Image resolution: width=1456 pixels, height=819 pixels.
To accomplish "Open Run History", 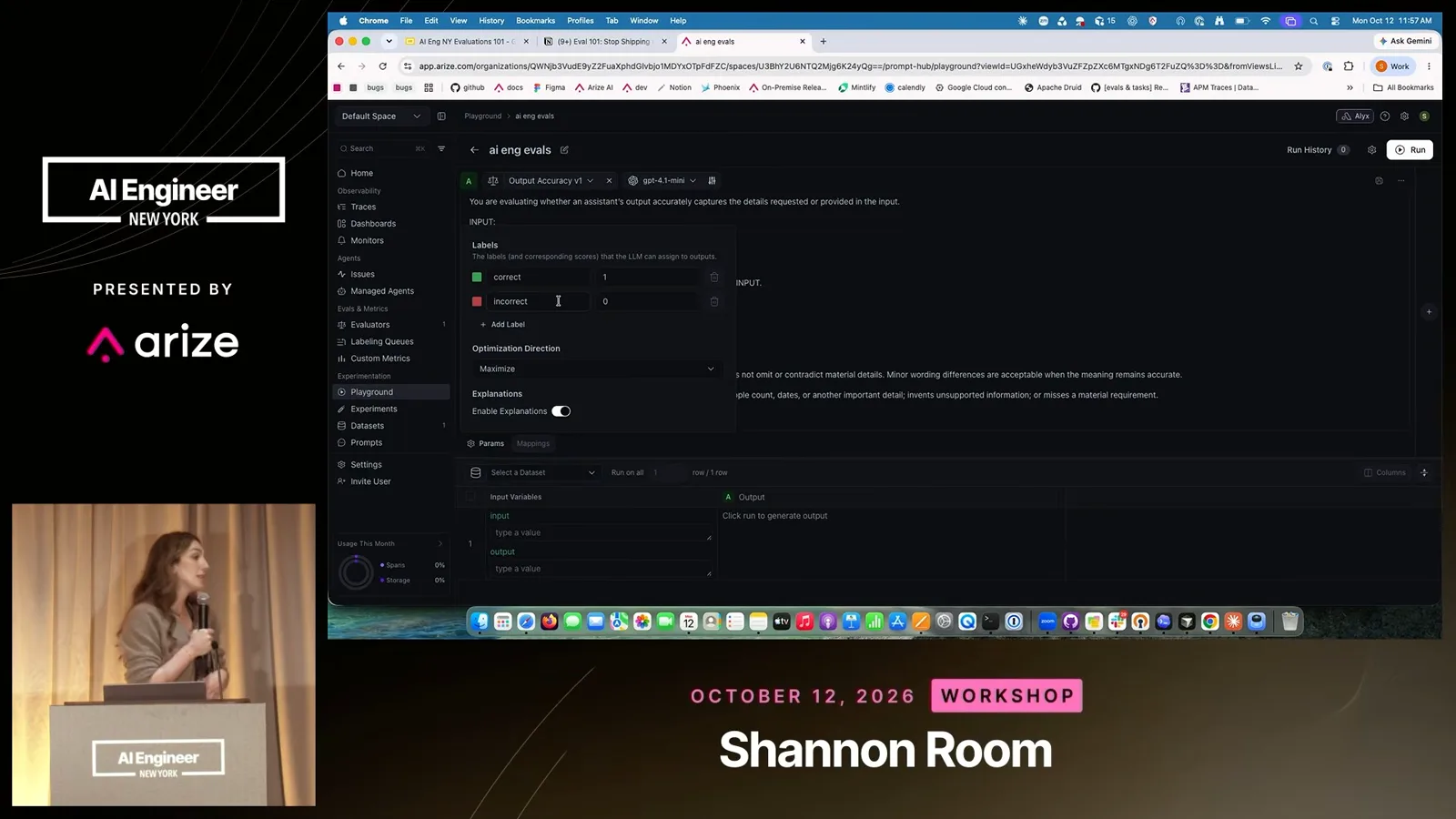I will (x=1318, y=150).
